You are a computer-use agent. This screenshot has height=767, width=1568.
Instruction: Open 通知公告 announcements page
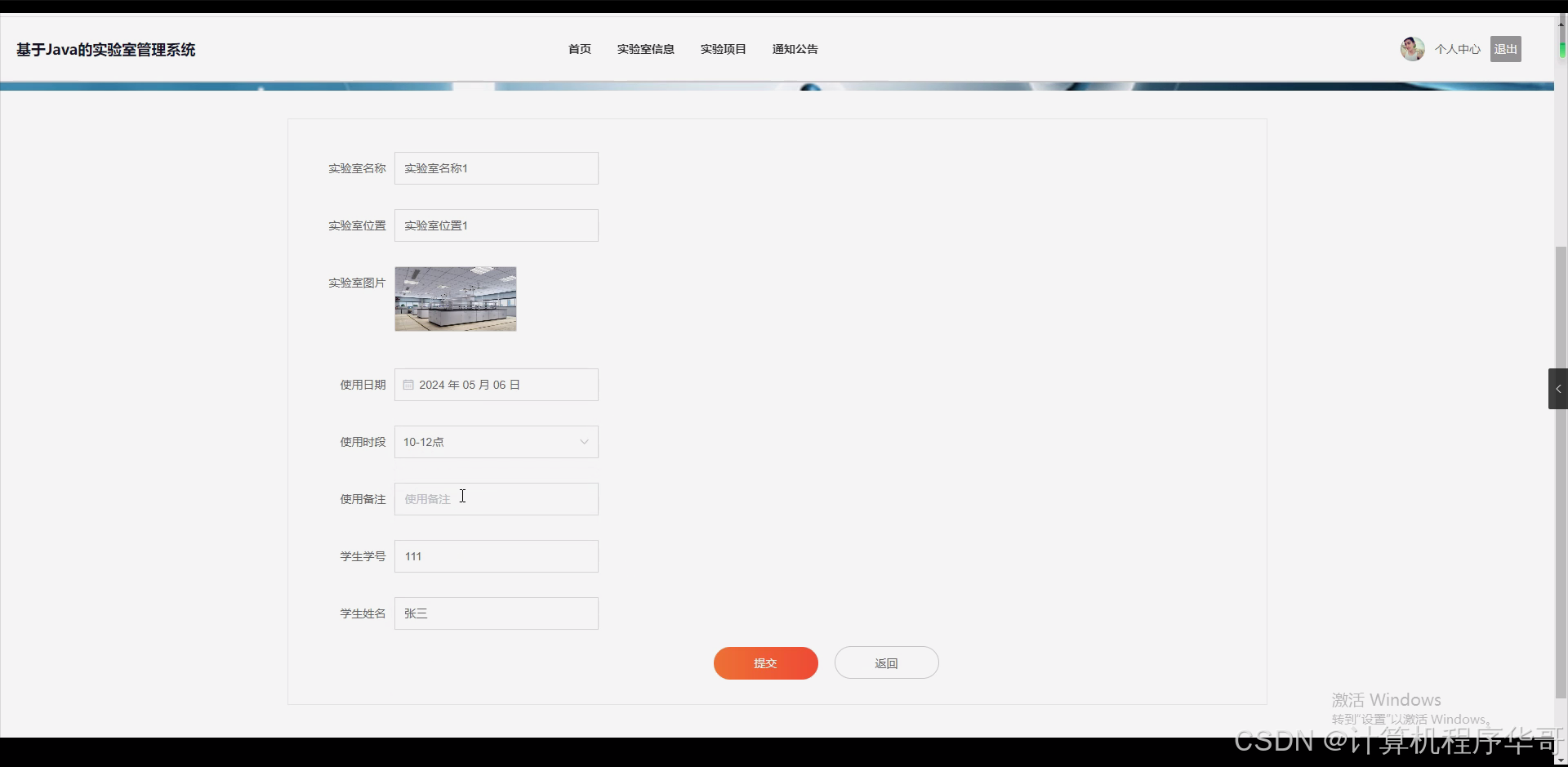(x=794, y=49)
